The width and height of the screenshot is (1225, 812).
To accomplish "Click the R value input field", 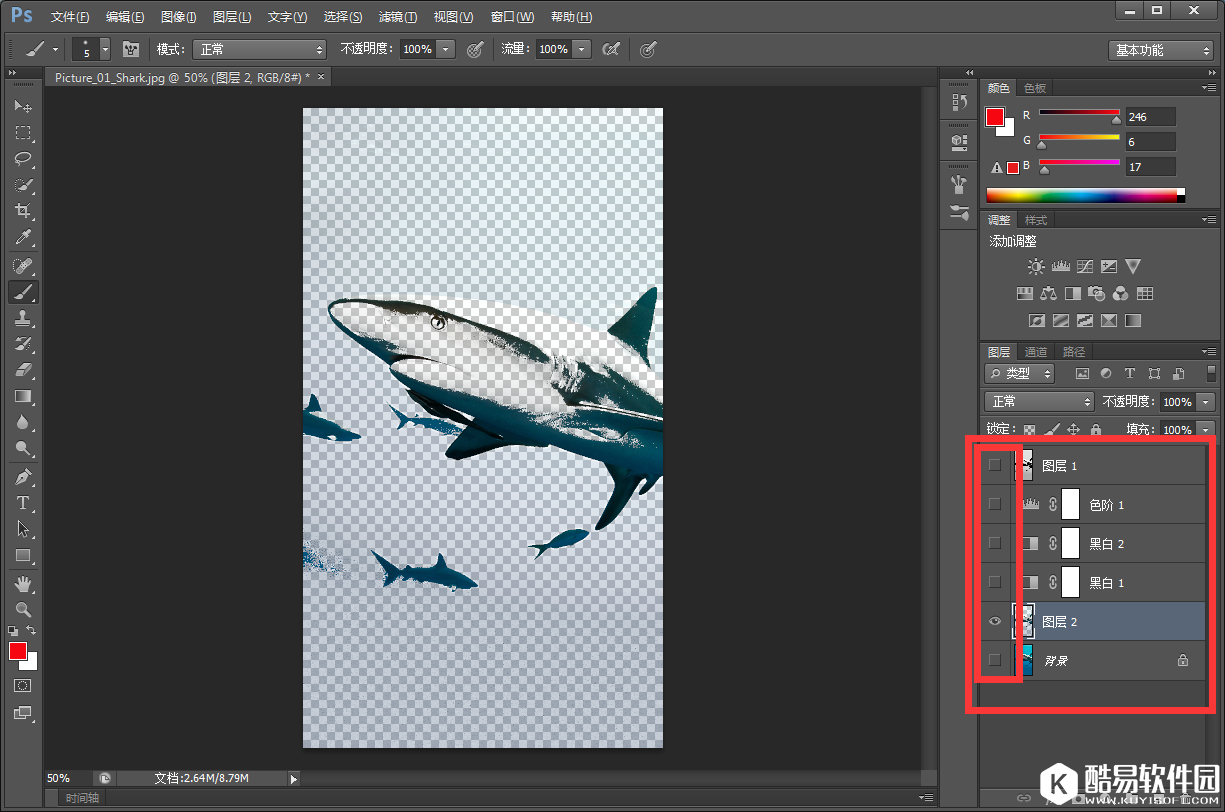I will [x=1150, y=117].
